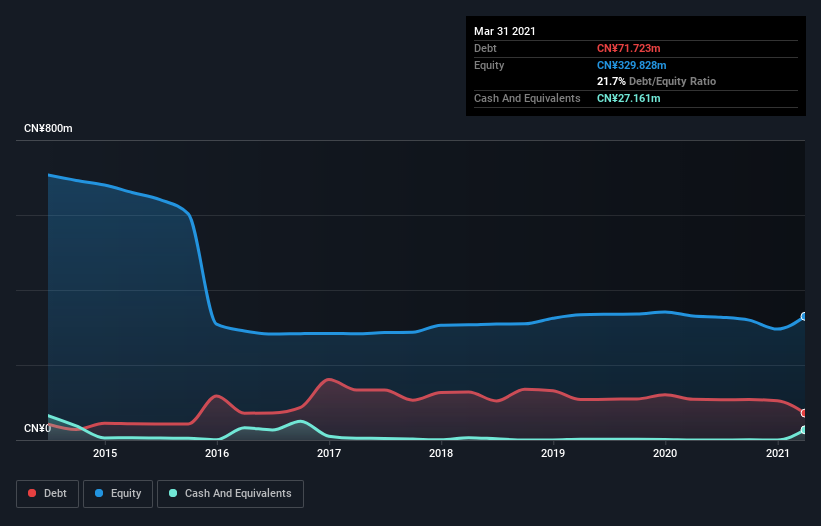
Task: Click the 2020 x-axis label
Action: pos(665,453)
